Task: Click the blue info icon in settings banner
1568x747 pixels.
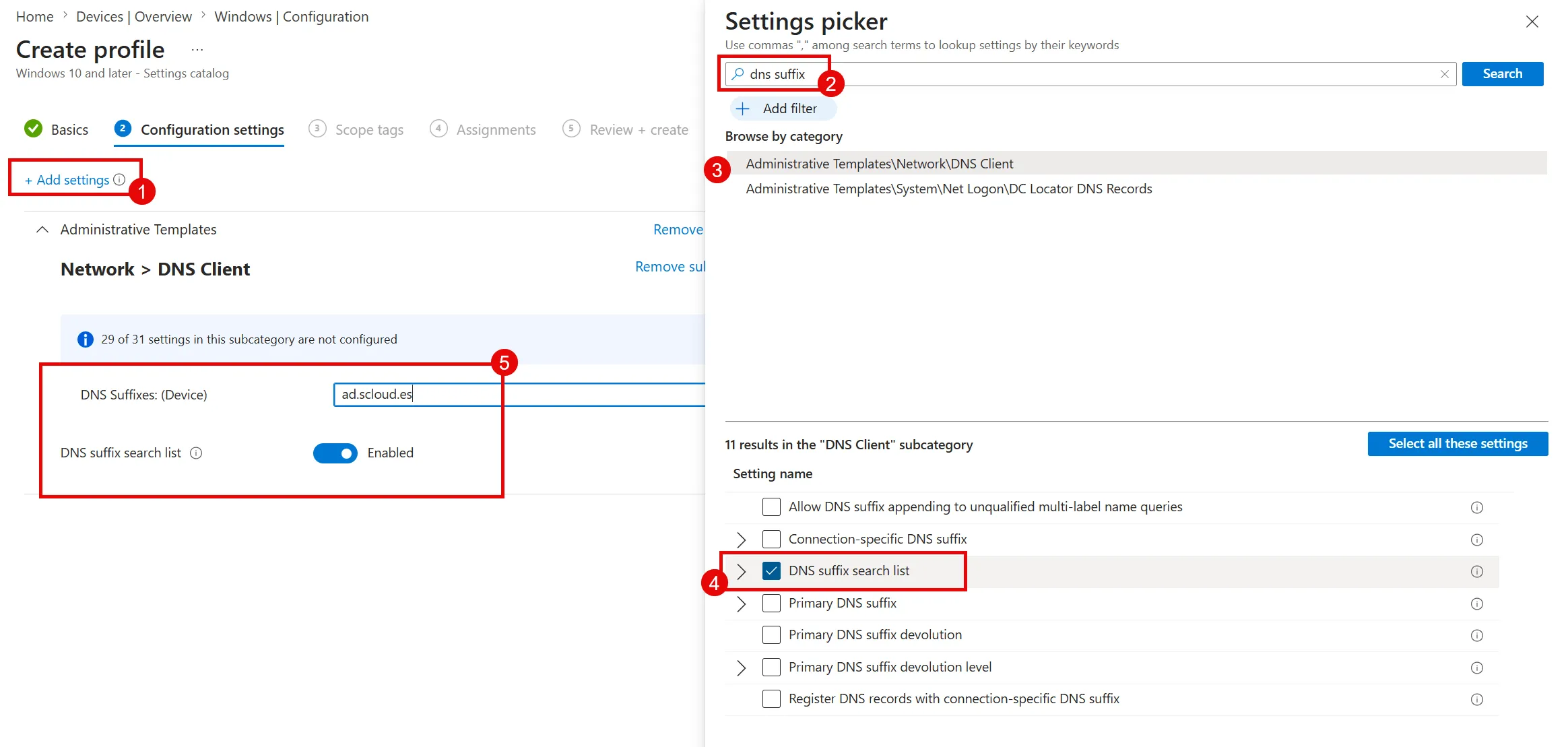Action: tap(86, 339)
